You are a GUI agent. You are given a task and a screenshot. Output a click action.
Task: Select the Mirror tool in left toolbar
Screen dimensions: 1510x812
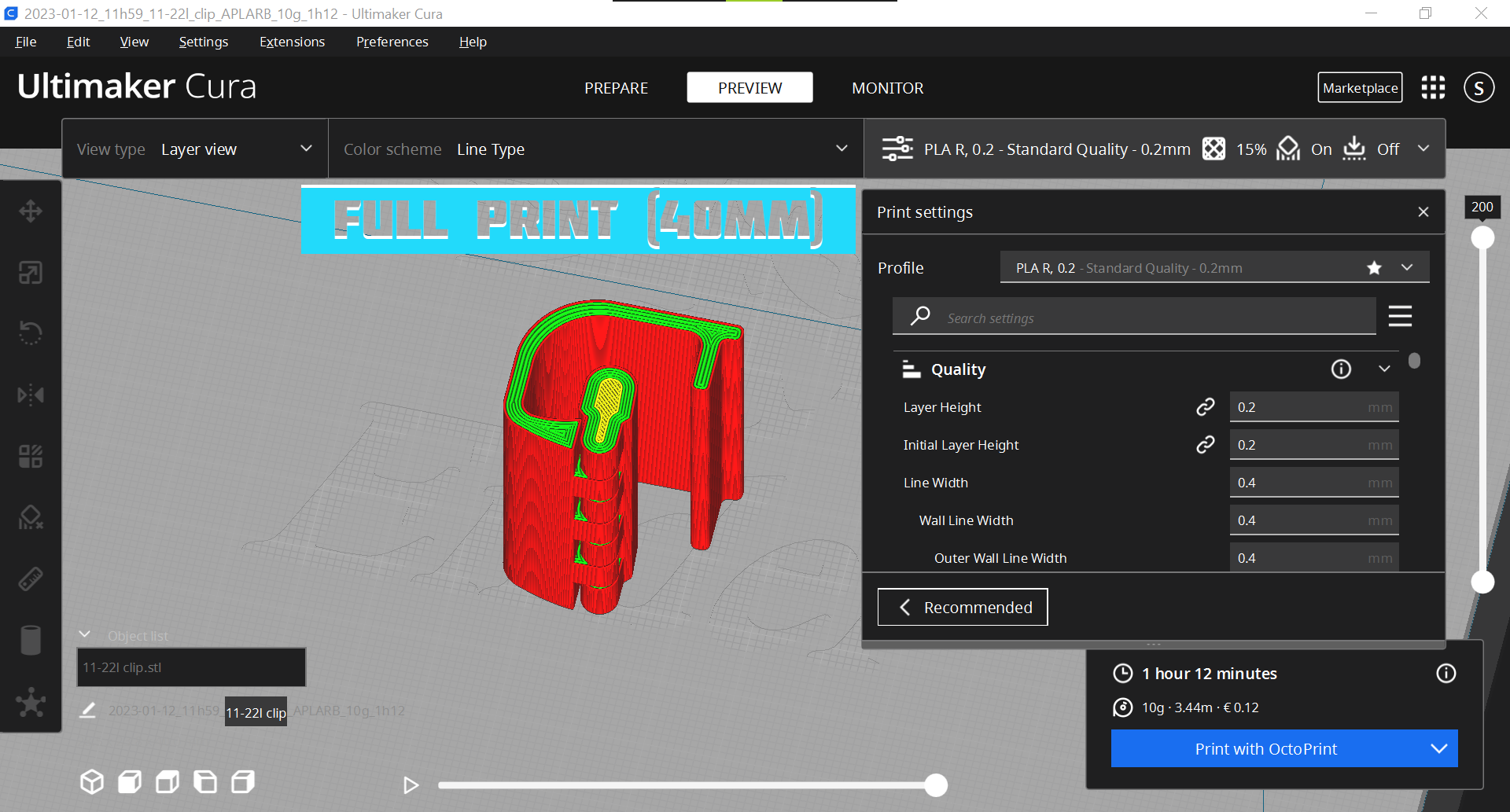pyautogui.click(x=31, y=395)
